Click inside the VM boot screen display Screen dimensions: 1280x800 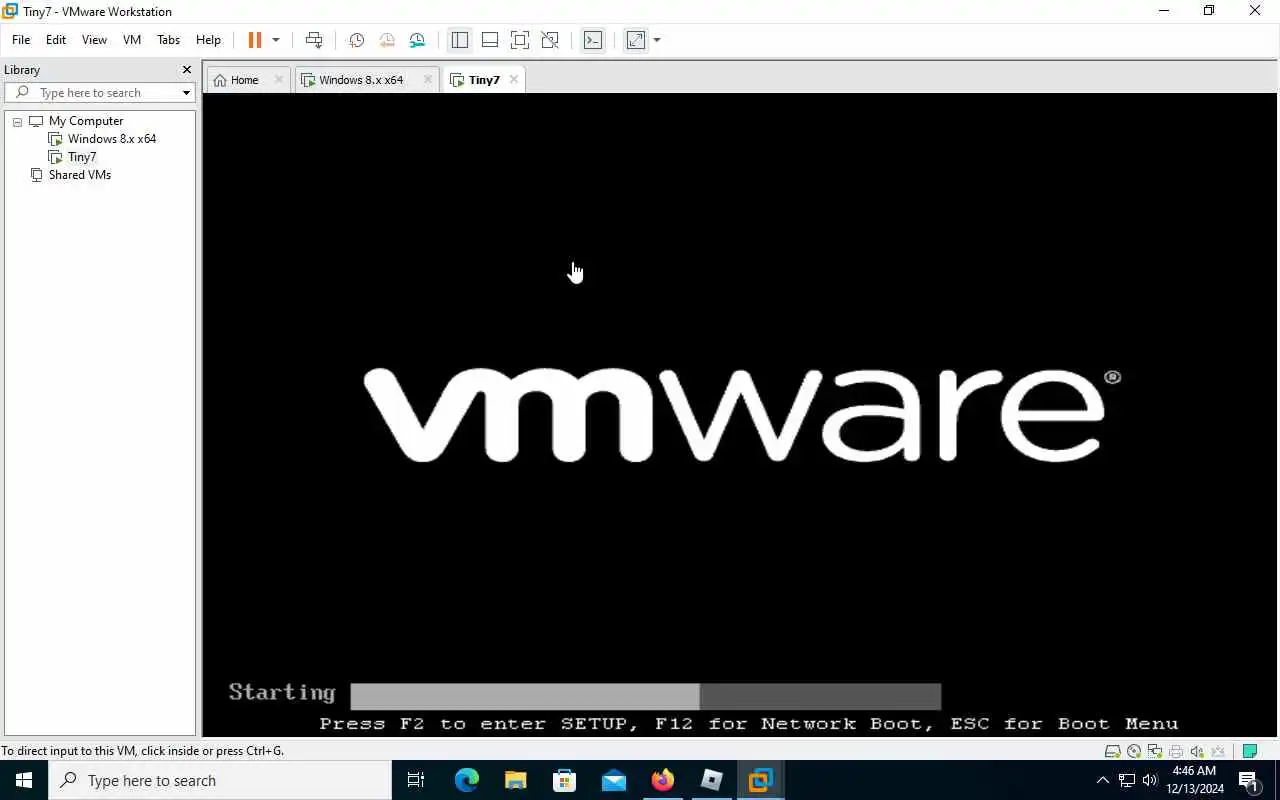741,415
